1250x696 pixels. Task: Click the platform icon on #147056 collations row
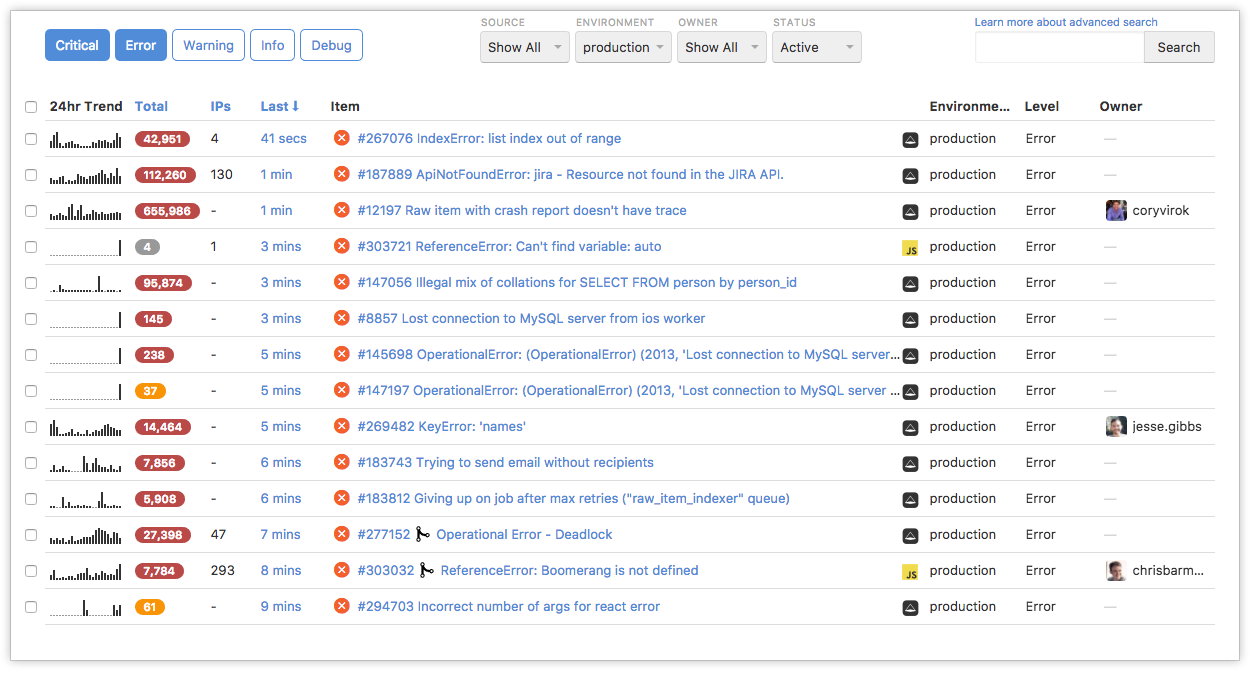[910, 284]
